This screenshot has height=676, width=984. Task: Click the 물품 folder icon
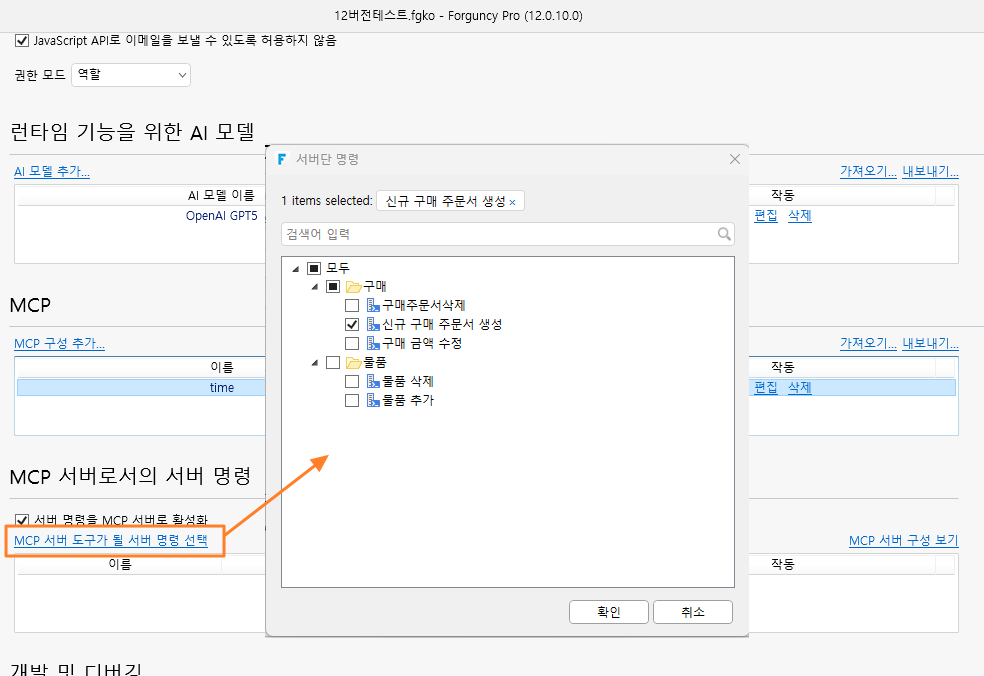point(354,363)
